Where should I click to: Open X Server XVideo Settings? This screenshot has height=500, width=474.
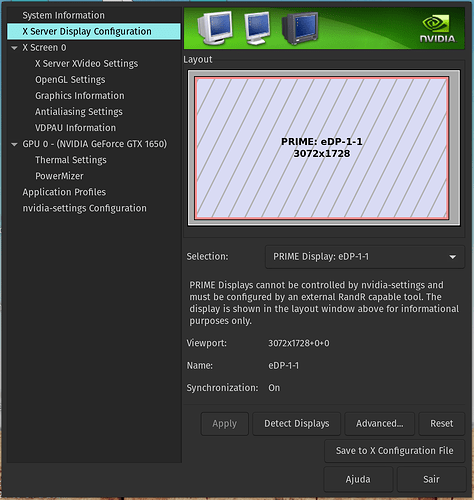pyautogui.click(x=86, y=63)
